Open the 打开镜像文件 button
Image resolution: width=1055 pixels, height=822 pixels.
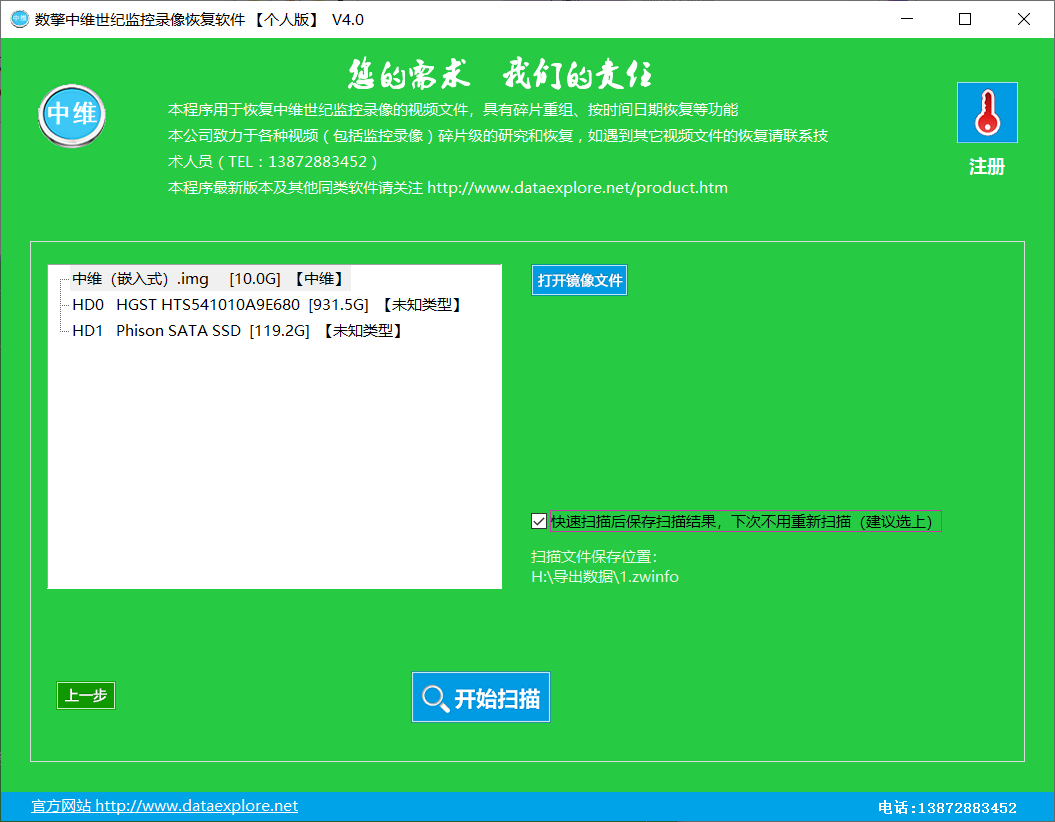(x=579, y=280)
